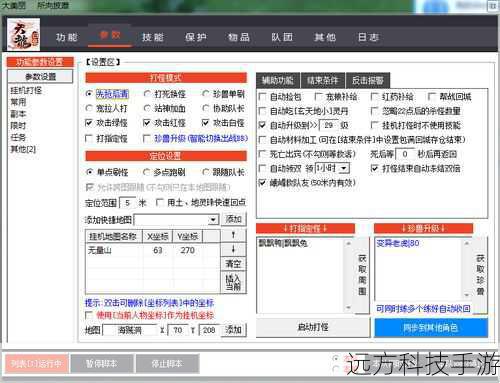The image size is (500, 383).
Task: Click the 停止脚本 button
Action: click(x=167, y=363)
